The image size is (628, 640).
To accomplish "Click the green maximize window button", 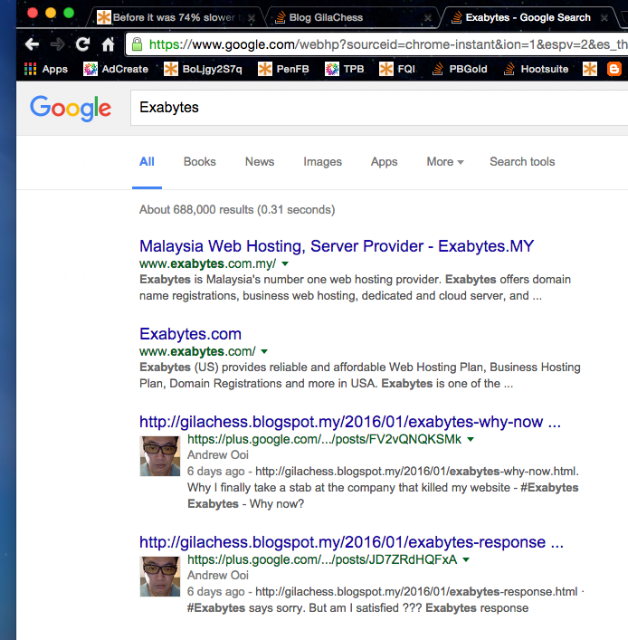I will 69,13.
